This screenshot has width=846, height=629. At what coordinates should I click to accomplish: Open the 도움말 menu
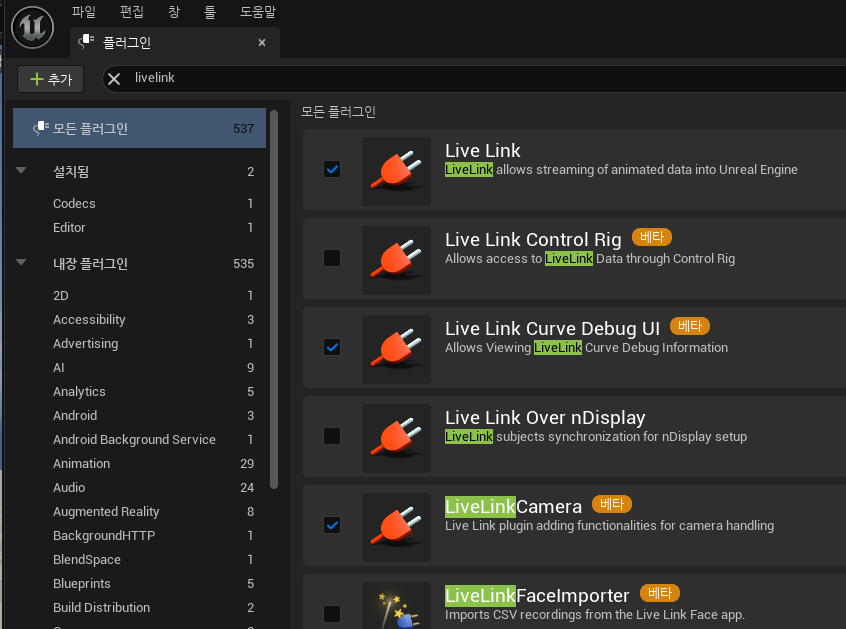click(258, 11)
